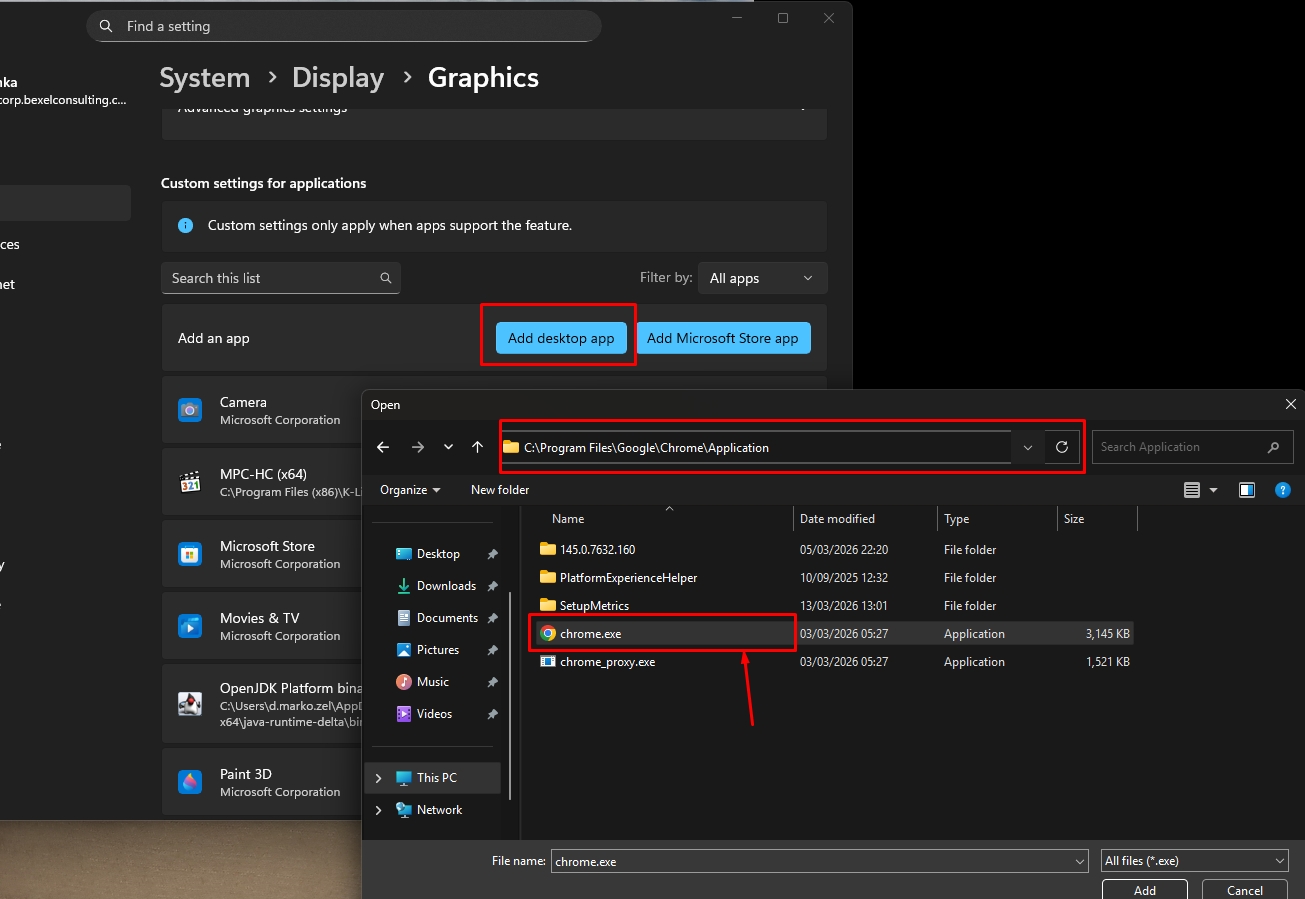Open the Organize menu
Screen dimensions: 1305x899
[410, 490]
